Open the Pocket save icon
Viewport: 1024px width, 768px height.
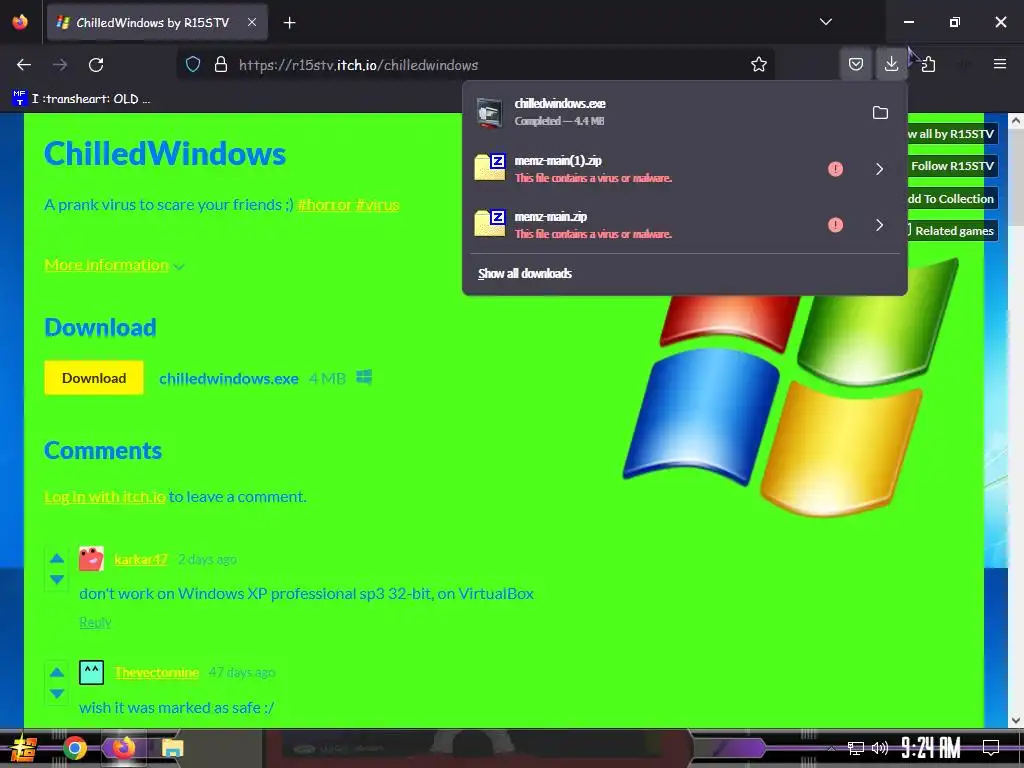[856, 65]
